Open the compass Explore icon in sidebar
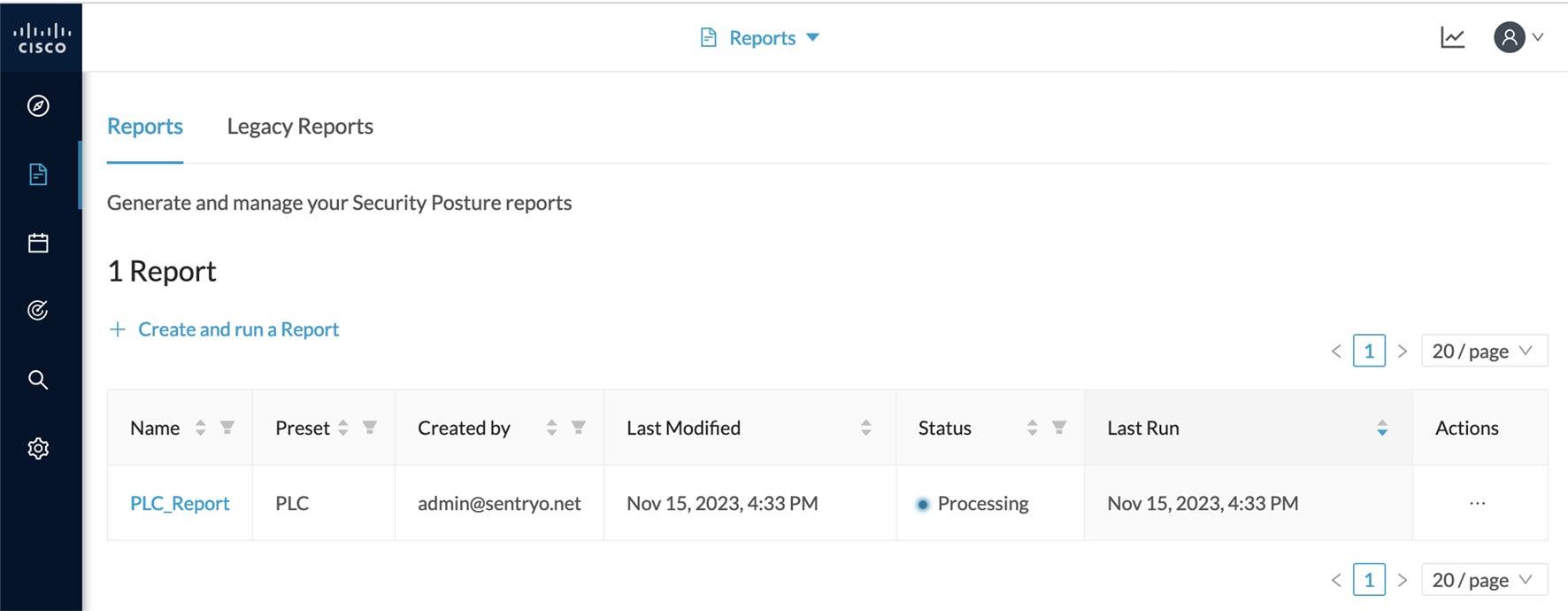Viewport: 1568px width, 611px height. tap(38, 105)
